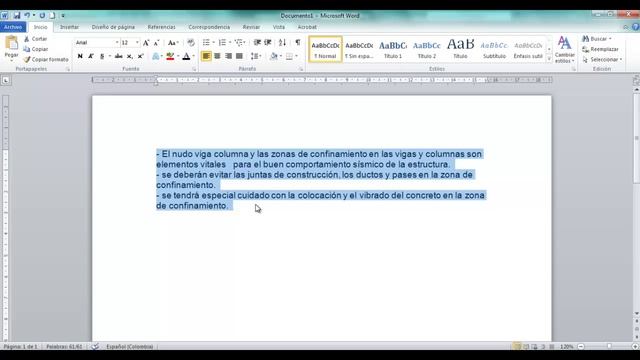Image resolution: width=640 pixels, height=360 pixels.
Task: Apply text effects icon
Action: 156,56
